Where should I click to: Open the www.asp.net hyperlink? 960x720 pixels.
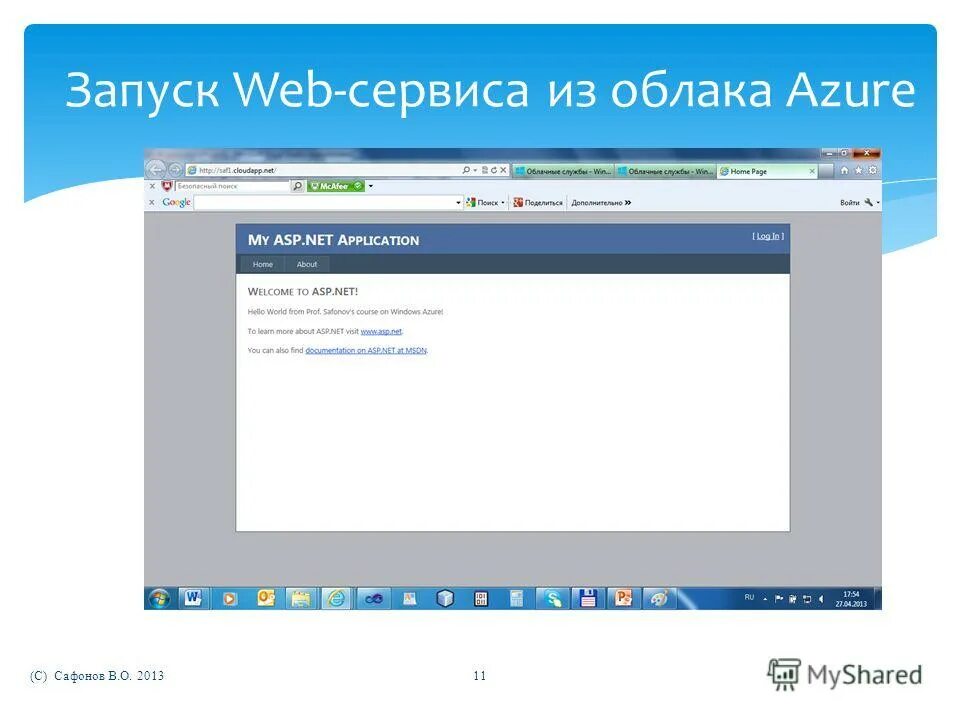pos(380,331)
